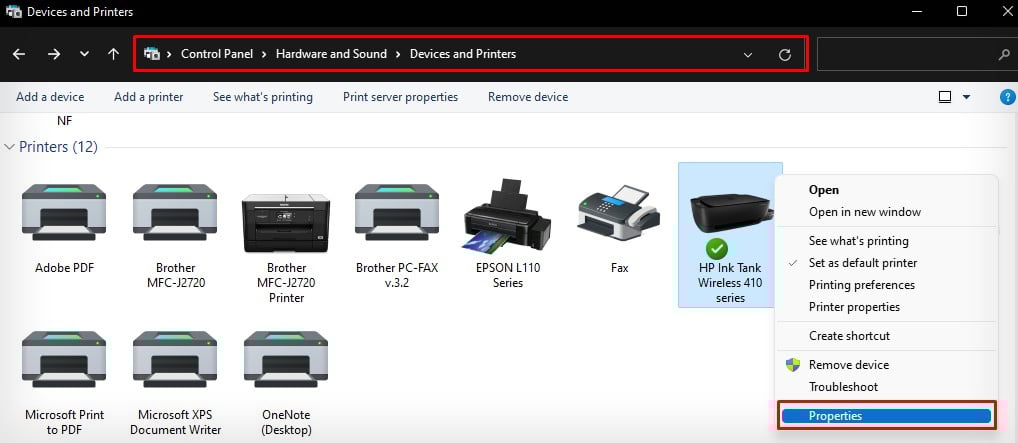Open Print server properties
Image resolution: width=1018 pixels, height=443 pixels.
point(401,97)
